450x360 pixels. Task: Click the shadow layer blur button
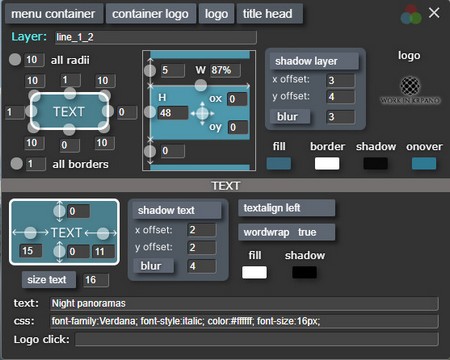click(290, 117)
